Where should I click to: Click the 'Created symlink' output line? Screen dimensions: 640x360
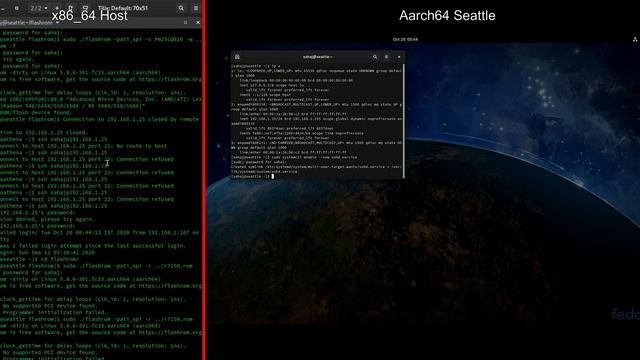coord(316,169)
